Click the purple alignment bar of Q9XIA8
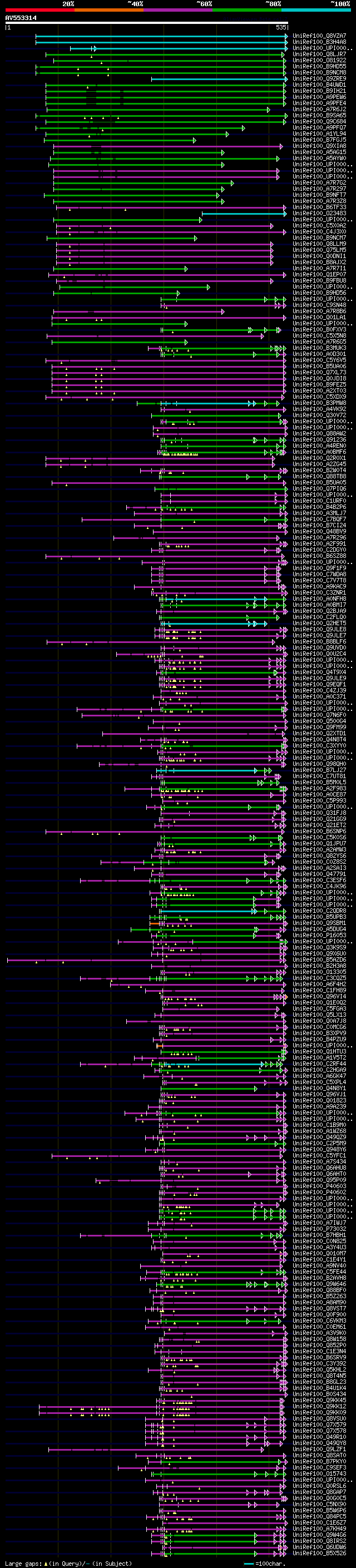The width and height of the screenshot is (356, 1568). point(168,147)
